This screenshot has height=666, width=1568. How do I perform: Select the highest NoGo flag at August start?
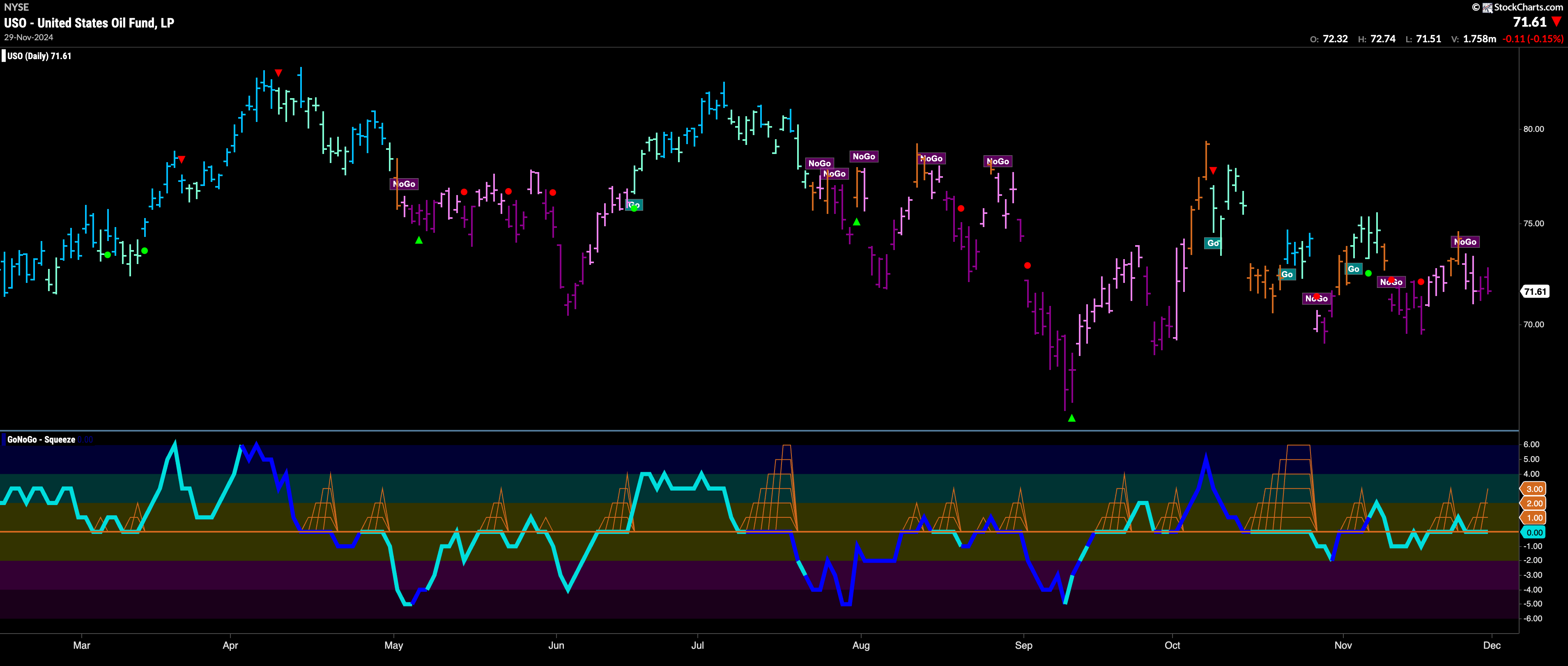coord(864,156)
